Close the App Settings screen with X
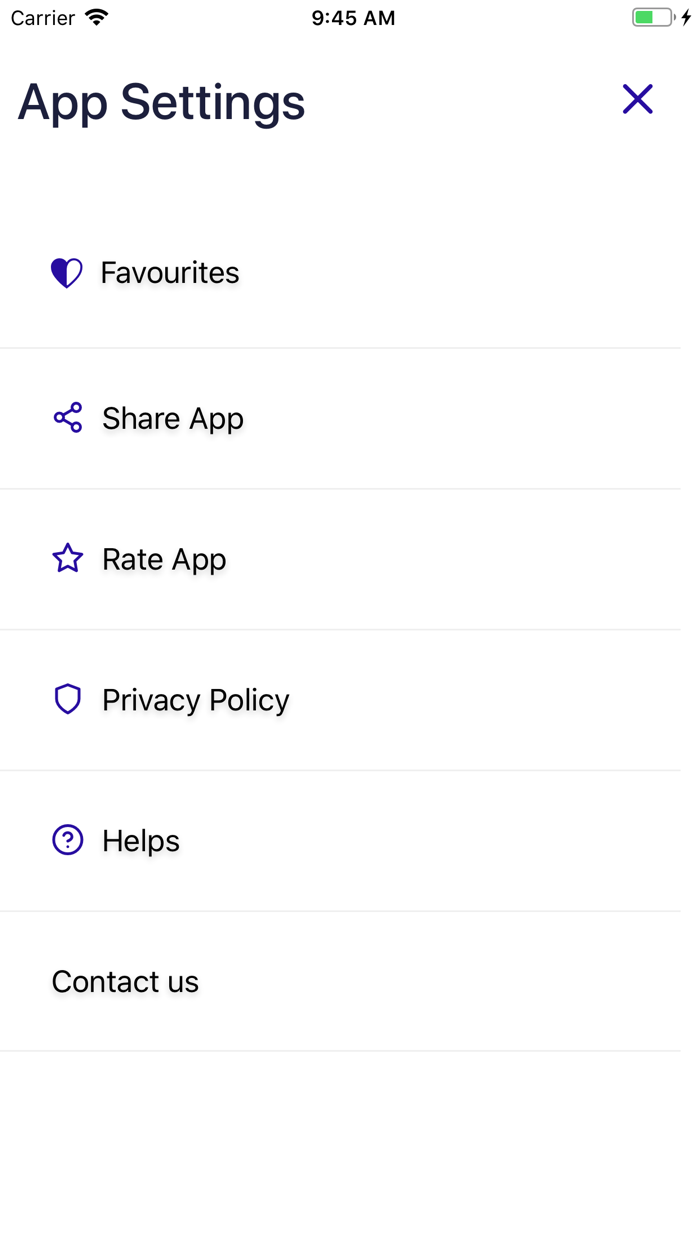The width and height of the screenshot is (700, 1244). tap(637, 99)
